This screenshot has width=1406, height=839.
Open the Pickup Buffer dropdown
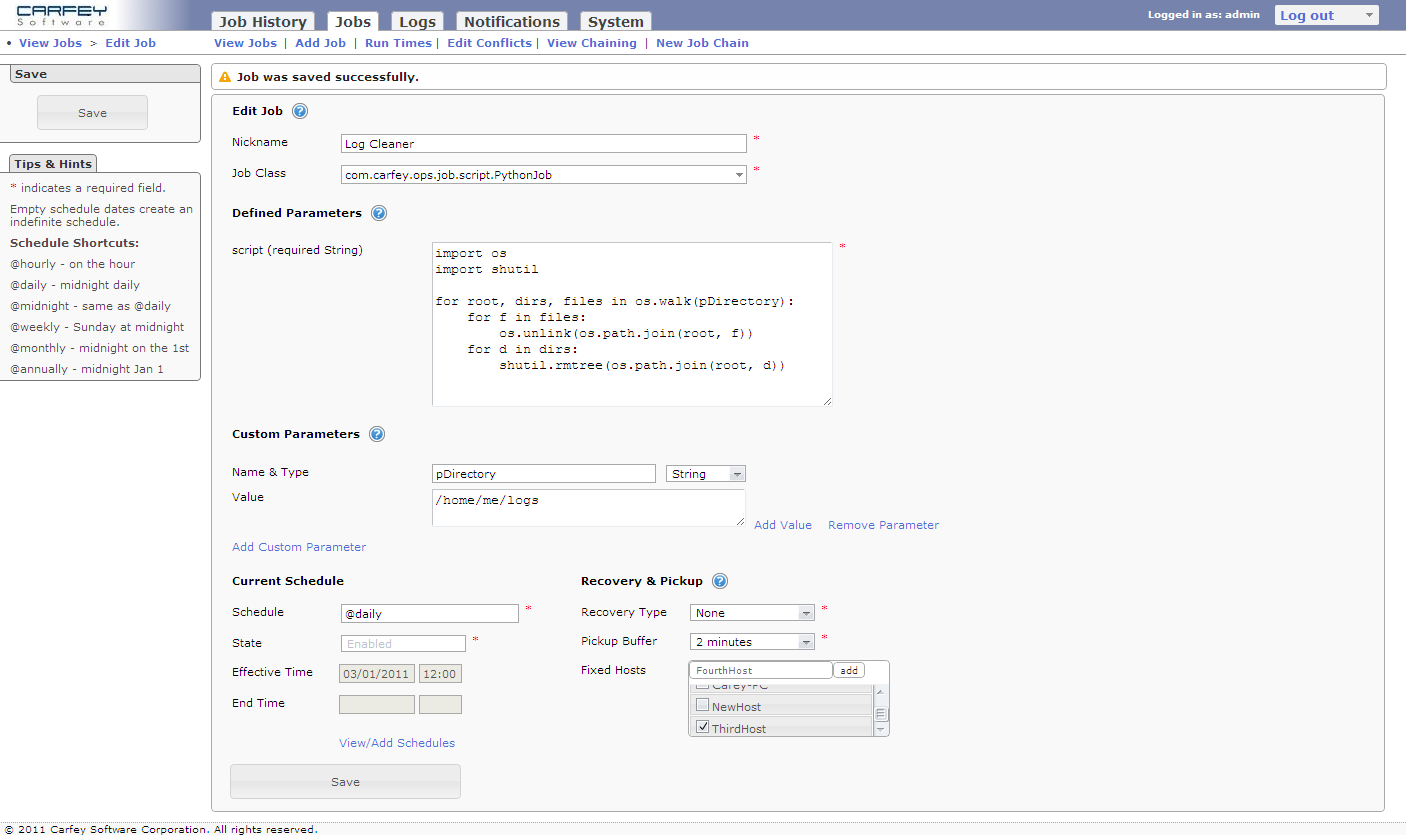click(x=752, y=642)
